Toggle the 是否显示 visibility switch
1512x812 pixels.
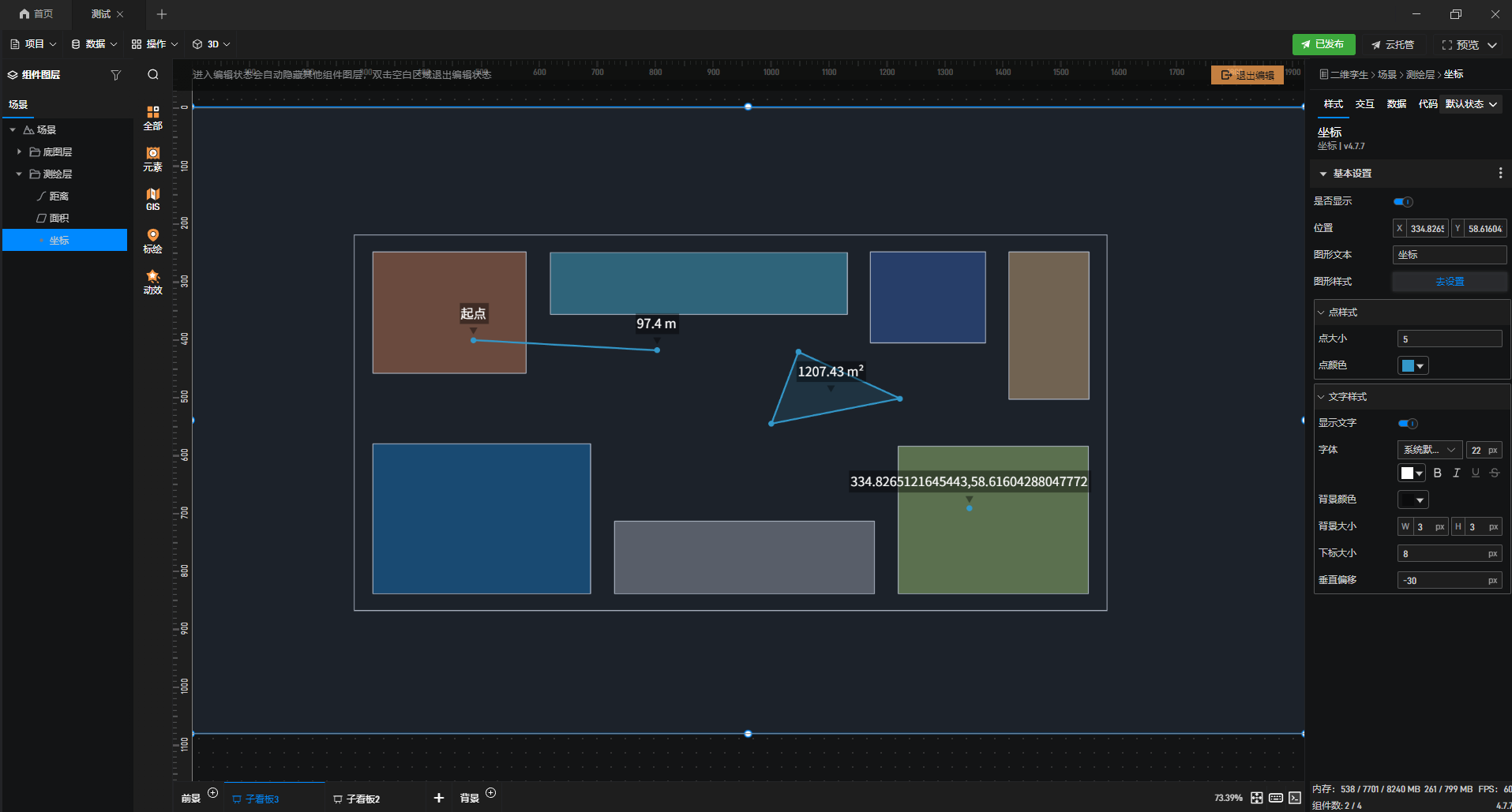pos(1403,202)
